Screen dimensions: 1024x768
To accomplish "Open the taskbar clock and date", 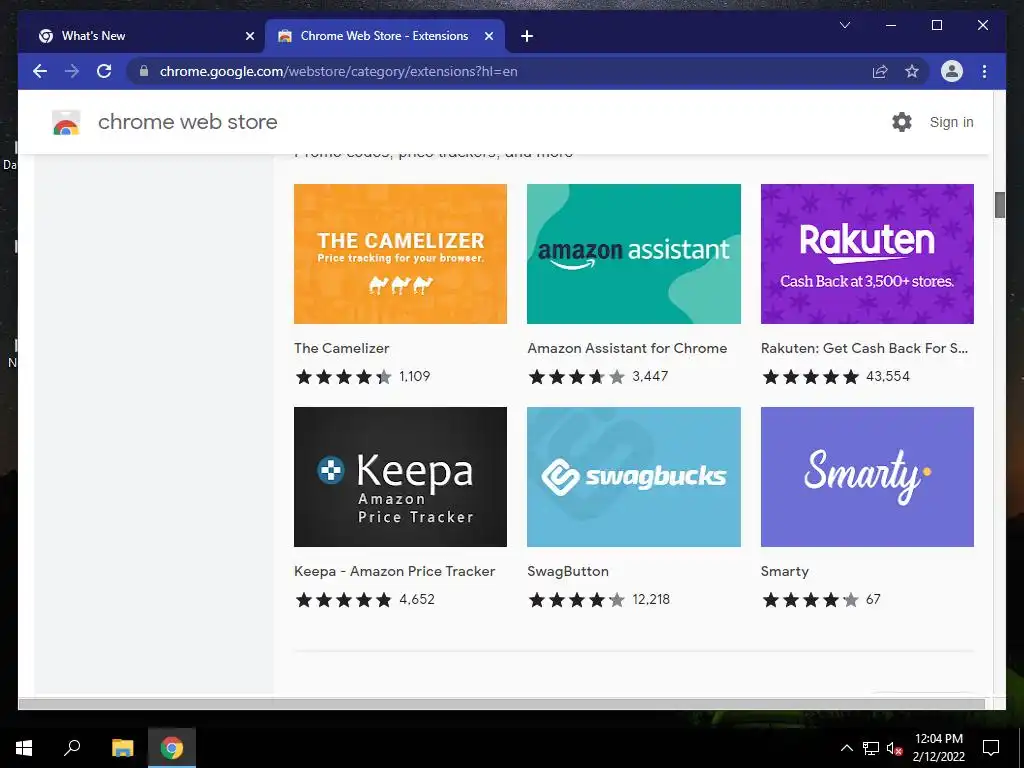I will 938,748.
